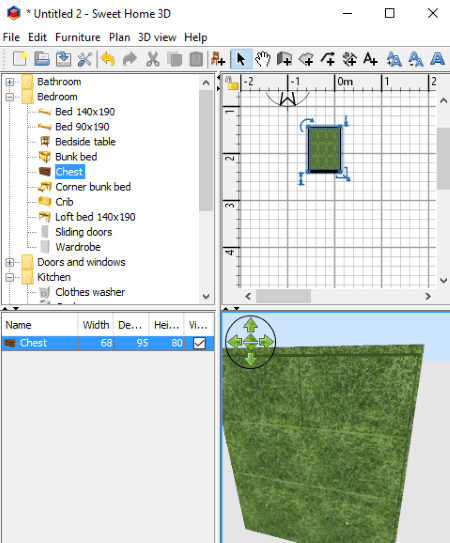The height and width of the screenshot is (543, 450).
Task: Click the plan lock icon
Action: click(x=231, y=83)
